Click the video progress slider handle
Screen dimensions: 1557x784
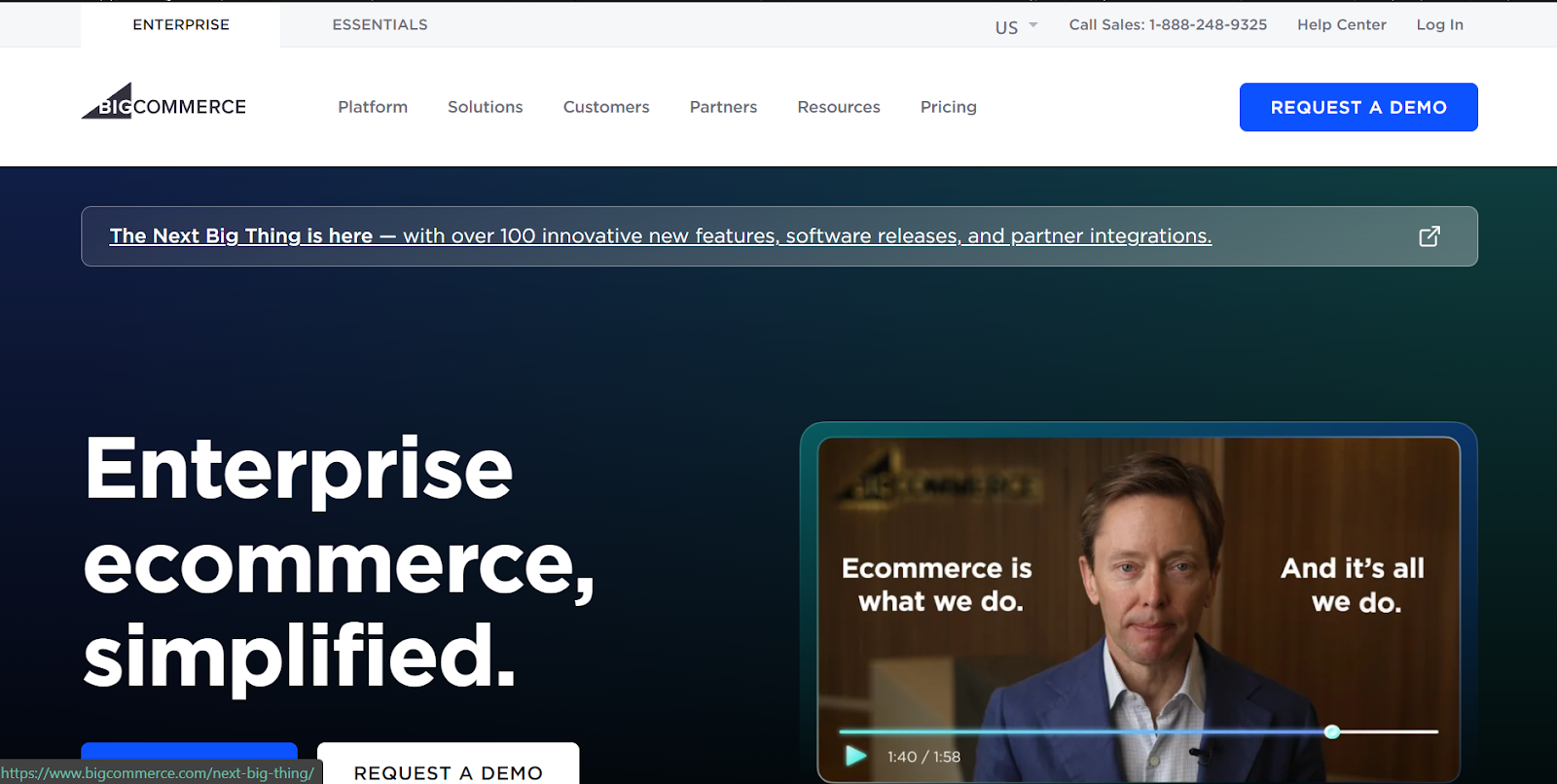tap(1332, 731)
